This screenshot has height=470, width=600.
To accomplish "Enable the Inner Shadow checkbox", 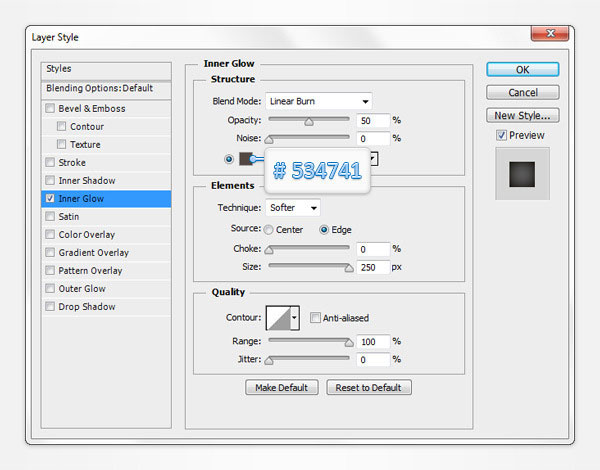I will [50, 180].
